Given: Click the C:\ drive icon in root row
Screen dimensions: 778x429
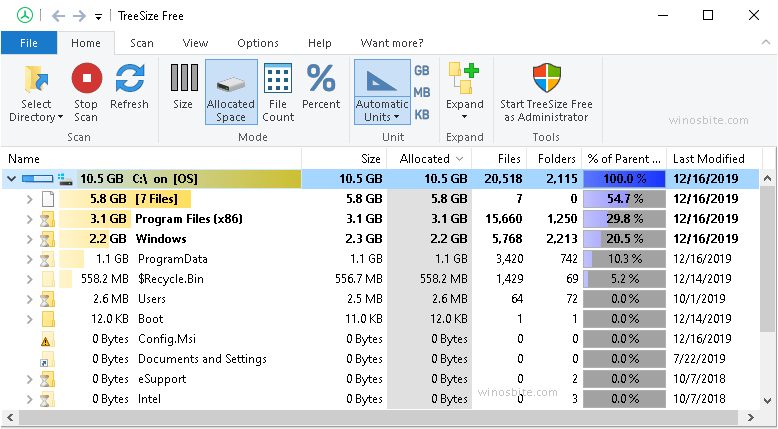Looking at the screenshot, I should (x=65, y=179).
